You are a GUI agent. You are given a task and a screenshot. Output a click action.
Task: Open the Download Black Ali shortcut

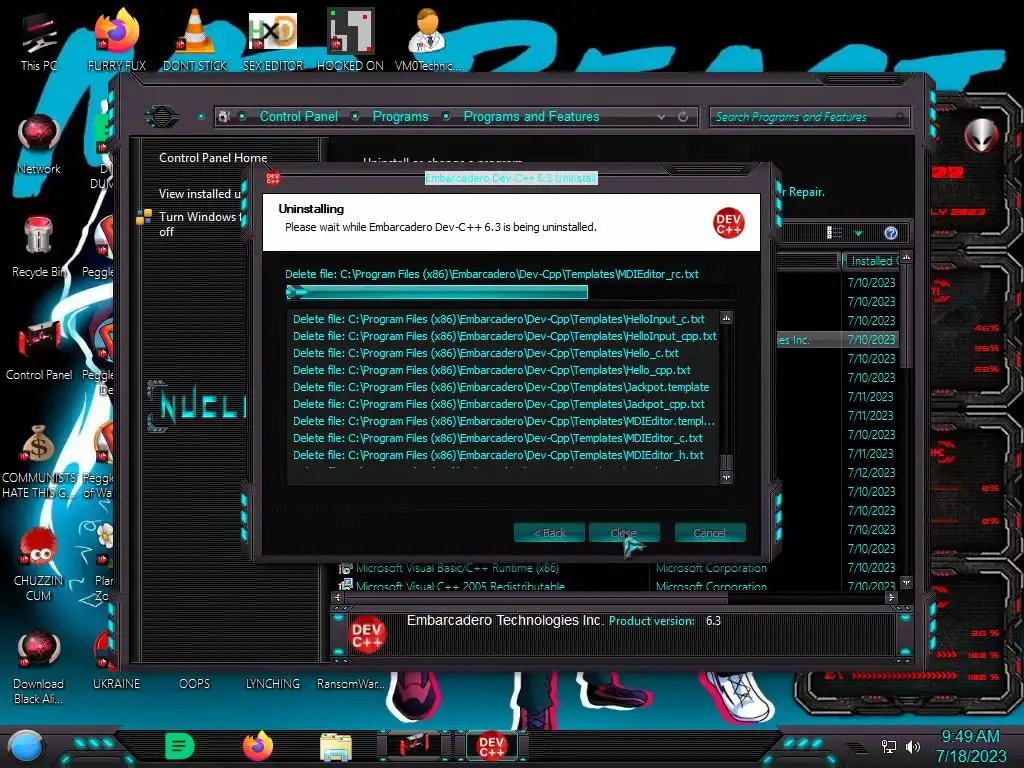coord(39,667)
